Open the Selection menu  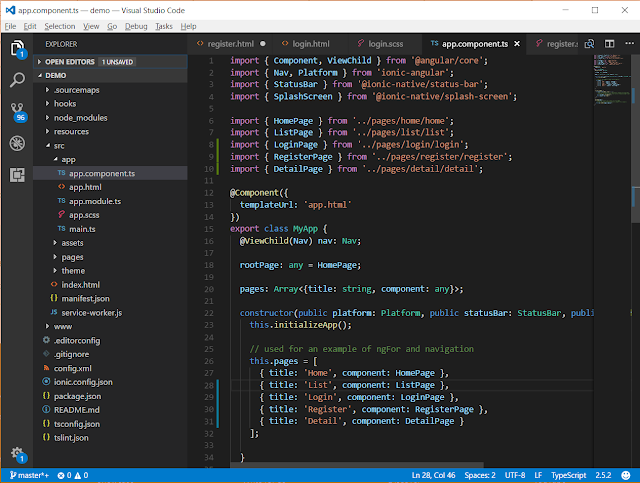pos(60,26)
